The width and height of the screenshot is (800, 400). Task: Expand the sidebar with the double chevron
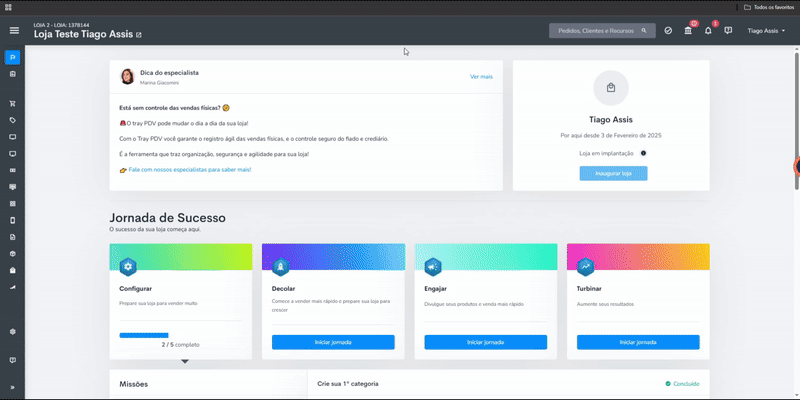[x=13, y=387]
